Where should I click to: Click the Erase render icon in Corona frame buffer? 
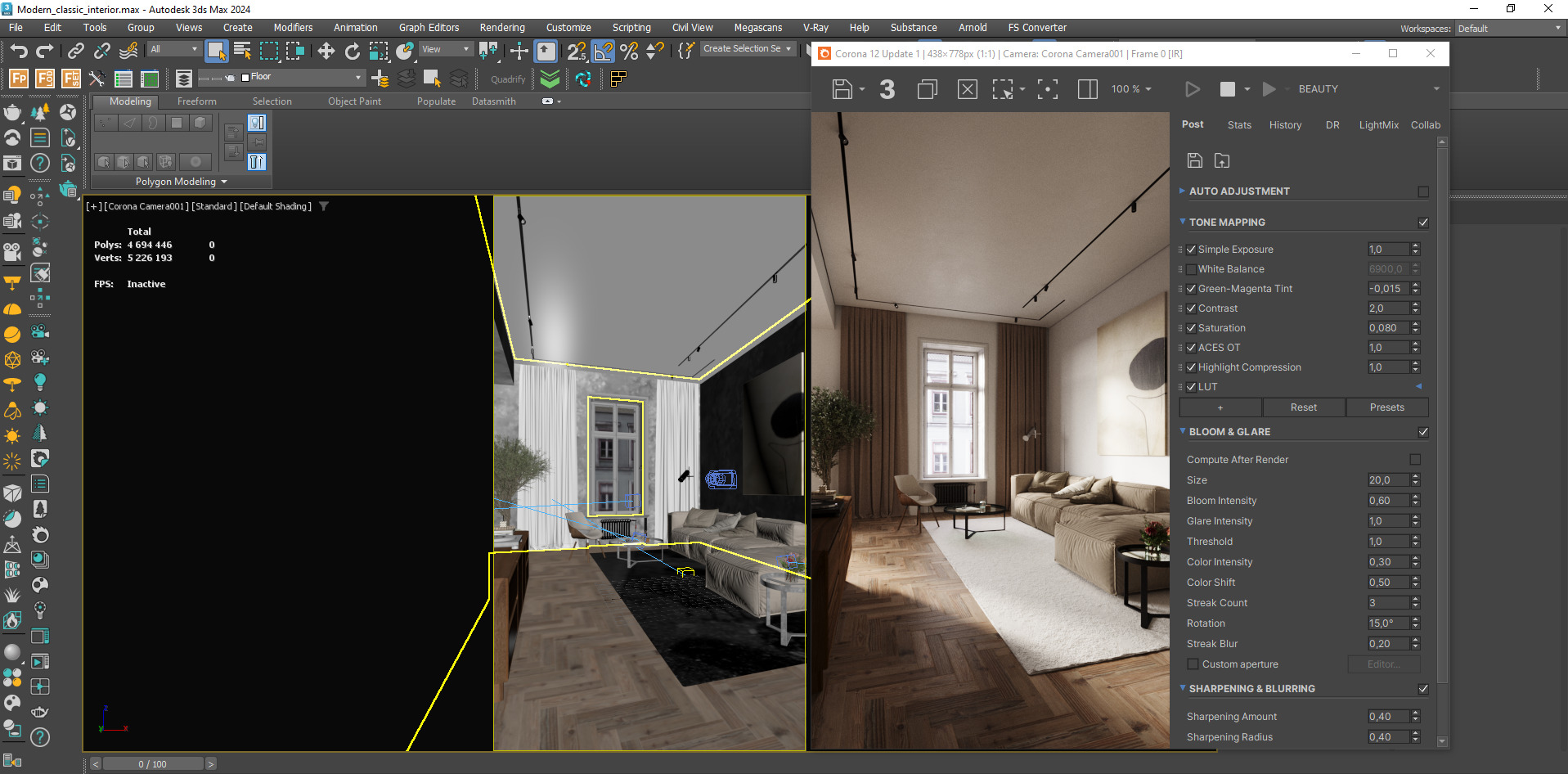(967, 88)
